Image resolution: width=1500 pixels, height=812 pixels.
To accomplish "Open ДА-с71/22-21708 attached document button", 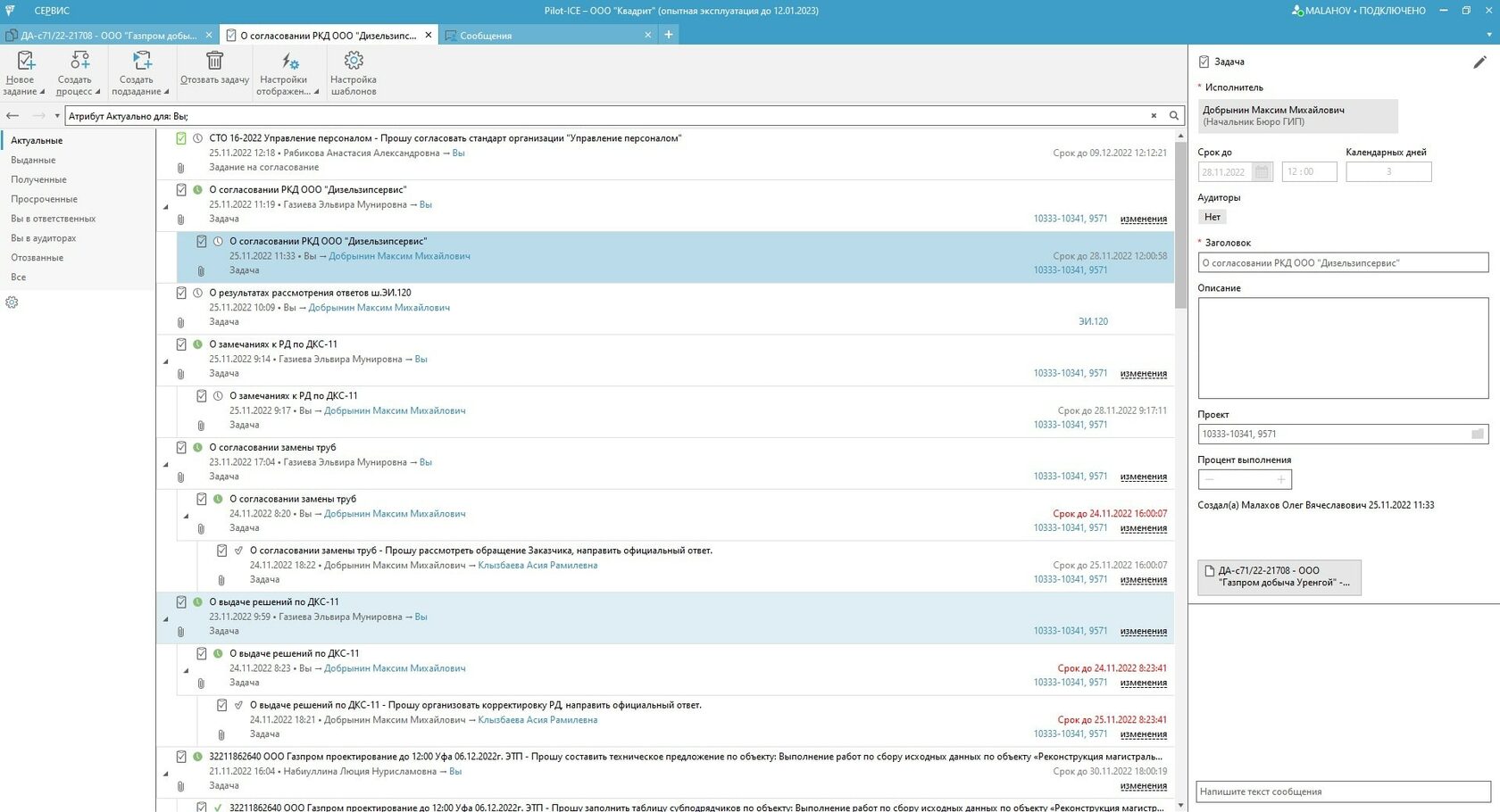I will [1279, 577].
